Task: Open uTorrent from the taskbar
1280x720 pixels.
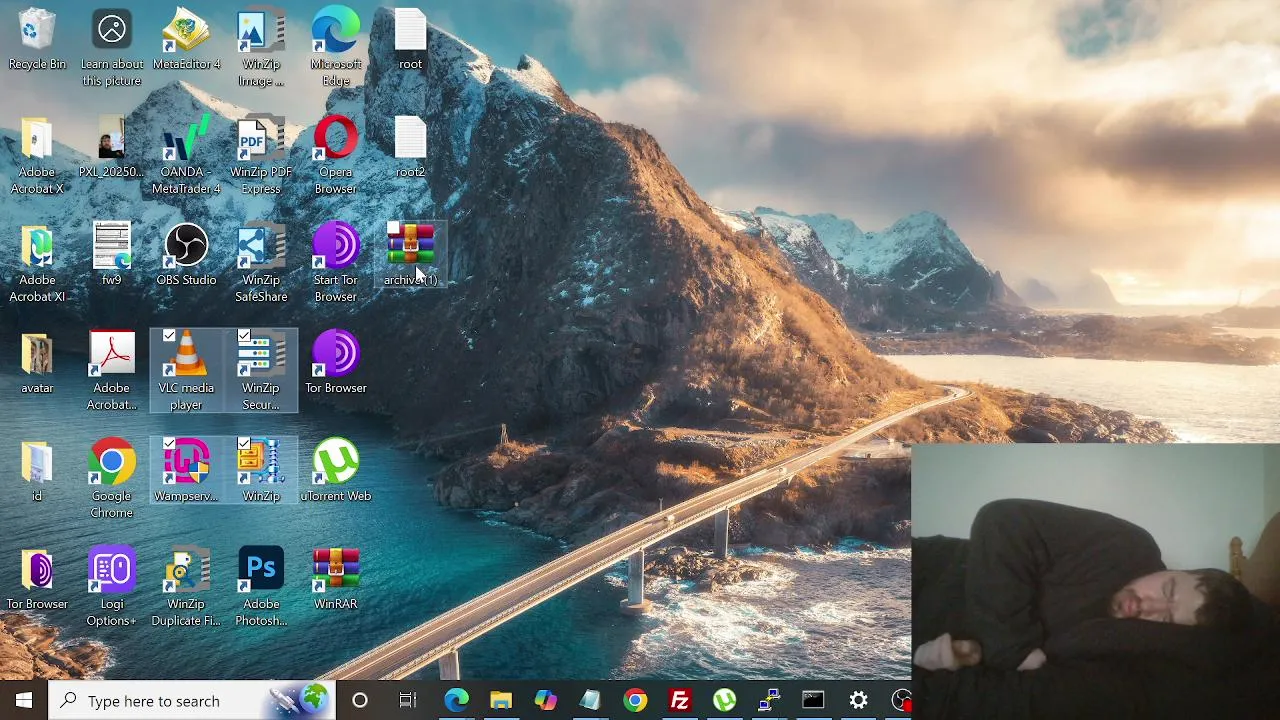Action: tap(724, 700)
